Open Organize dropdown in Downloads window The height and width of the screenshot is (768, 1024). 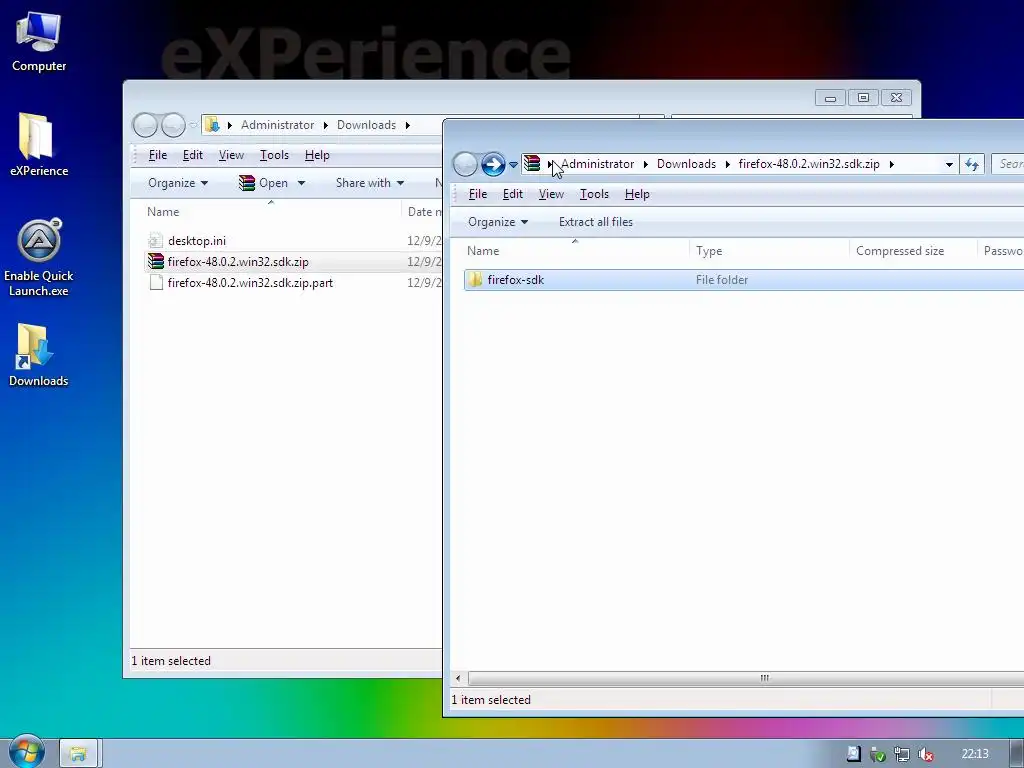pyautogui.click(x=178, y=183)
